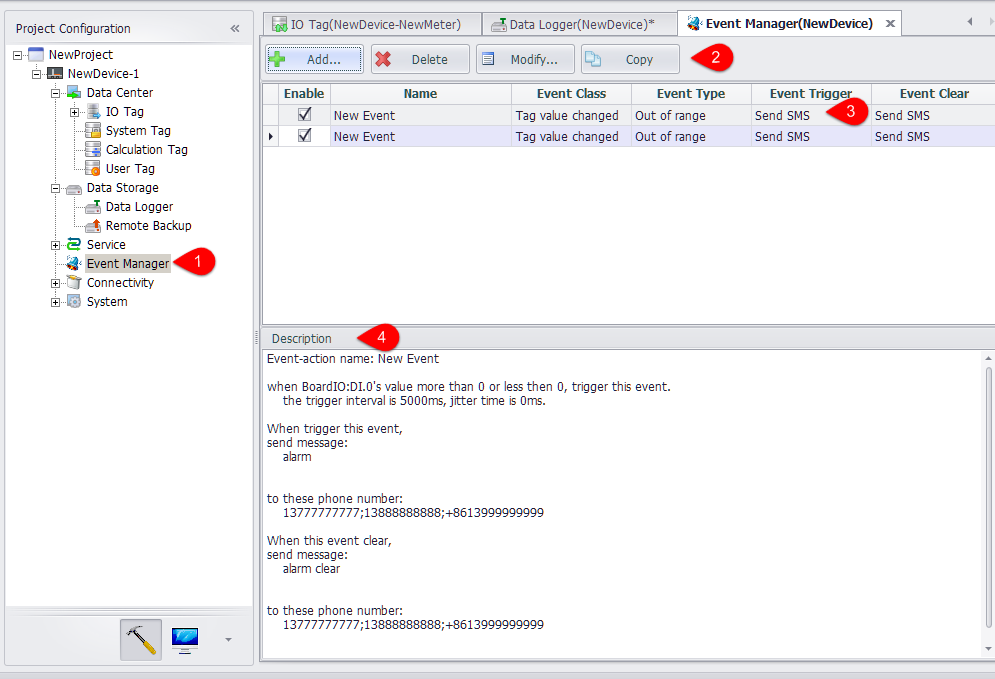Switch to IO Tag(NewDevice-NewMeter) tab
This screenshot has height=679, width=995.
(374, 24)
